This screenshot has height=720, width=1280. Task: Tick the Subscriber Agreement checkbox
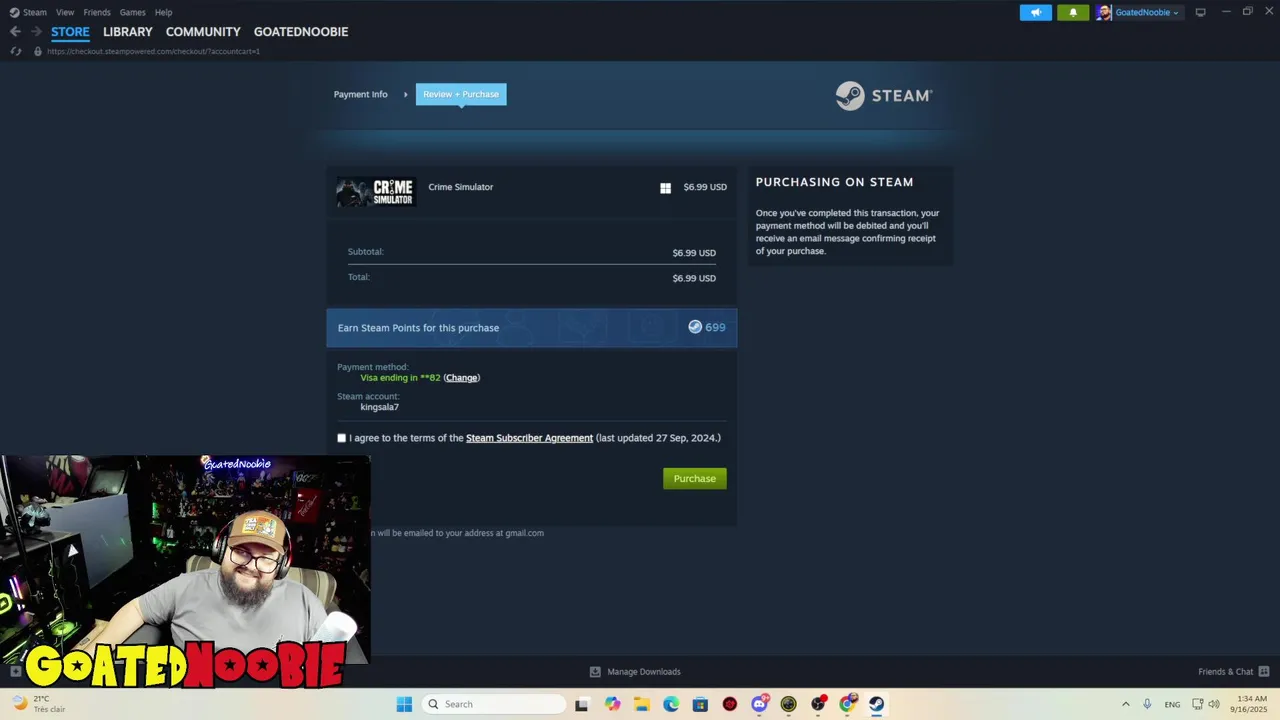(342, 438)
